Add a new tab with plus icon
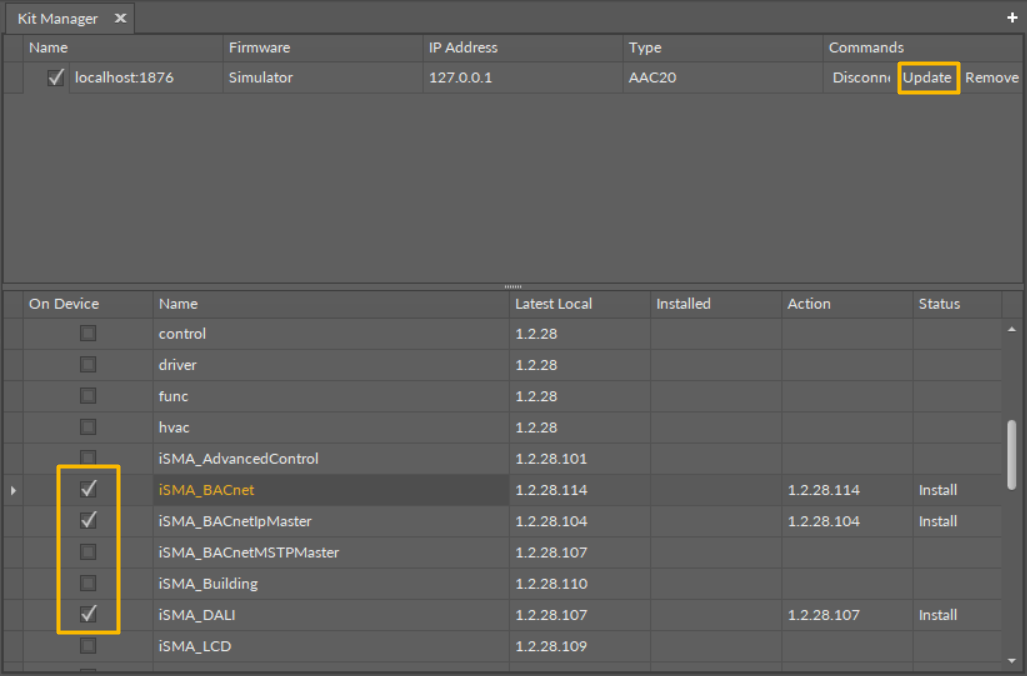Screen dimensions: 1027x676 pos(1012,18)
